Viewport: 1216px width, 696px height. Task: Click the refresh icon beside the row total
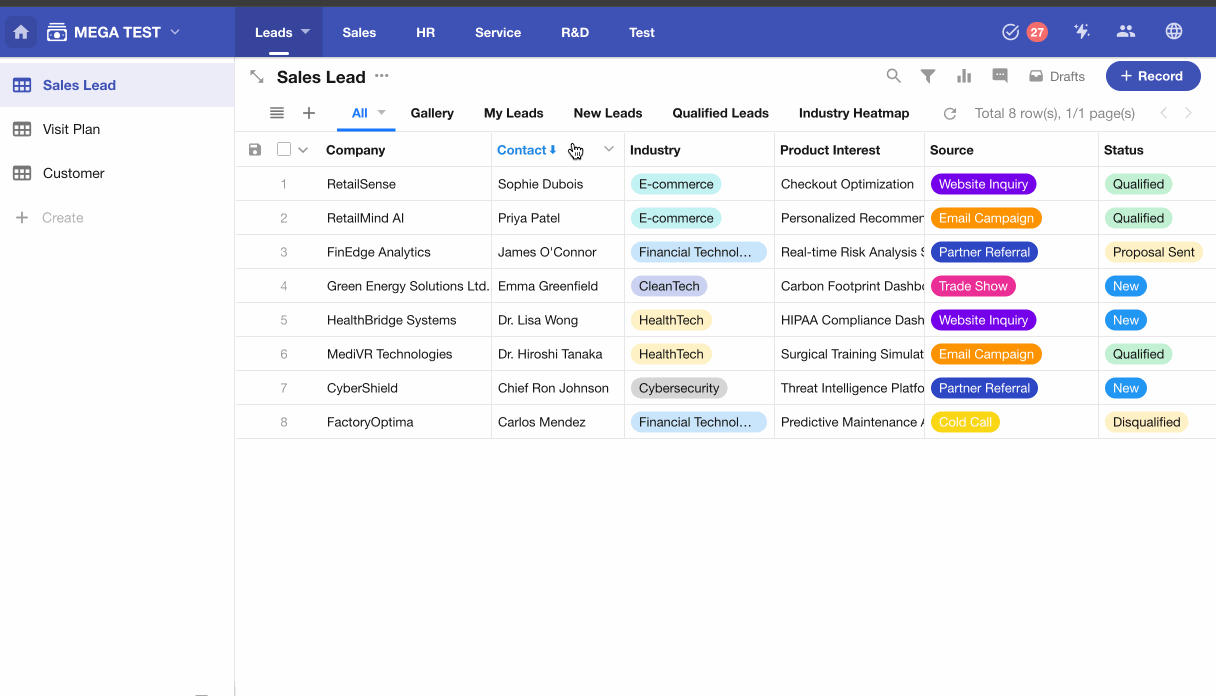coord(950,114)
